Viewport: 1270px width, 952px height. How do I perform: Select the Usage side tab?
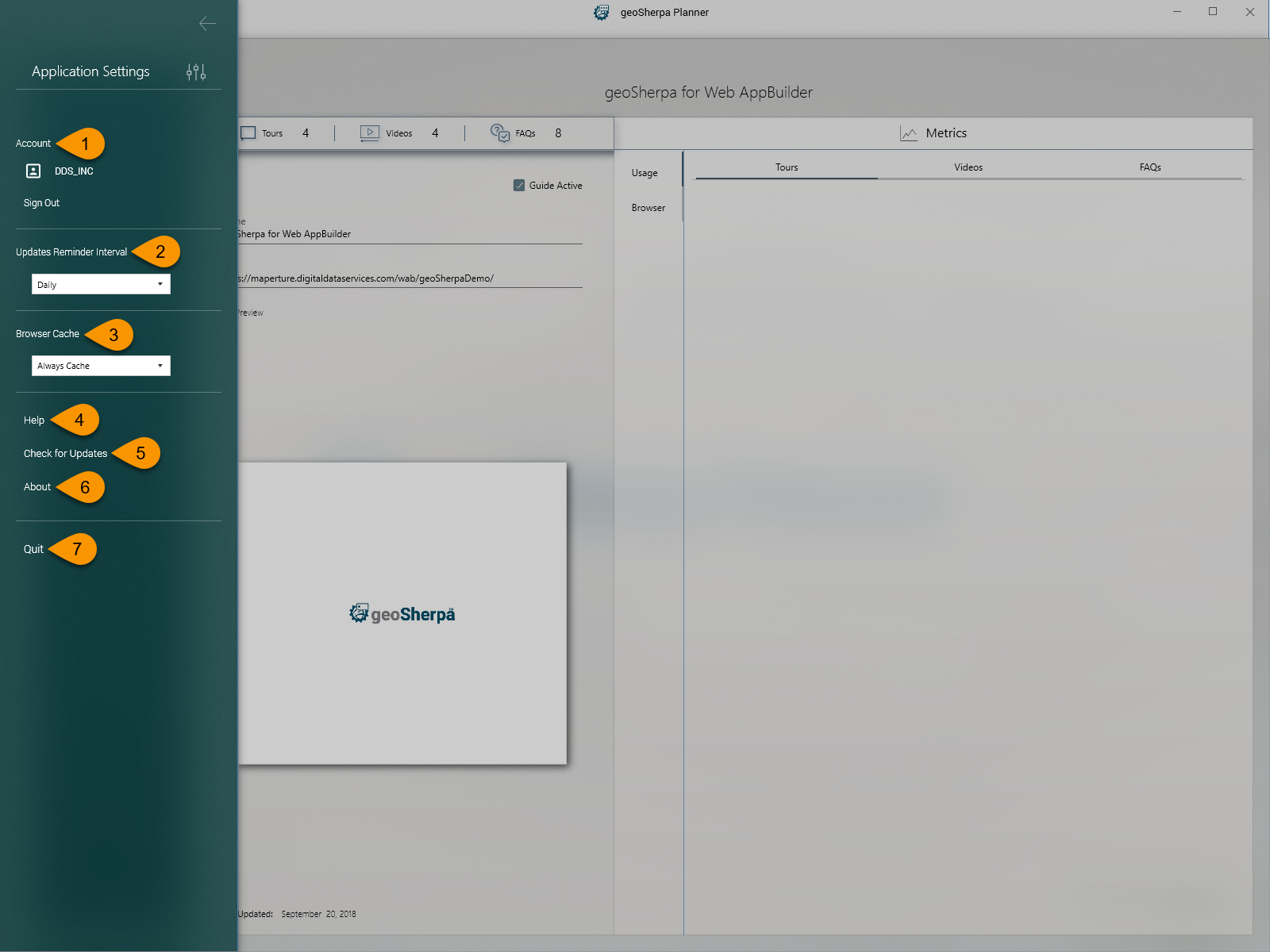pyautogui.click(x=645, y=173)
